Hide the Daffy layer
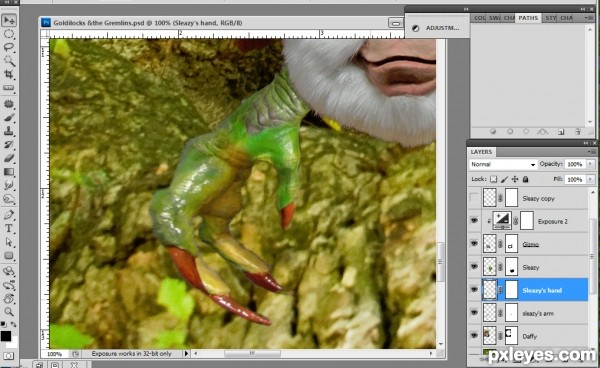The width and height of the screenshot is (600, 368). tap(474, 335)
